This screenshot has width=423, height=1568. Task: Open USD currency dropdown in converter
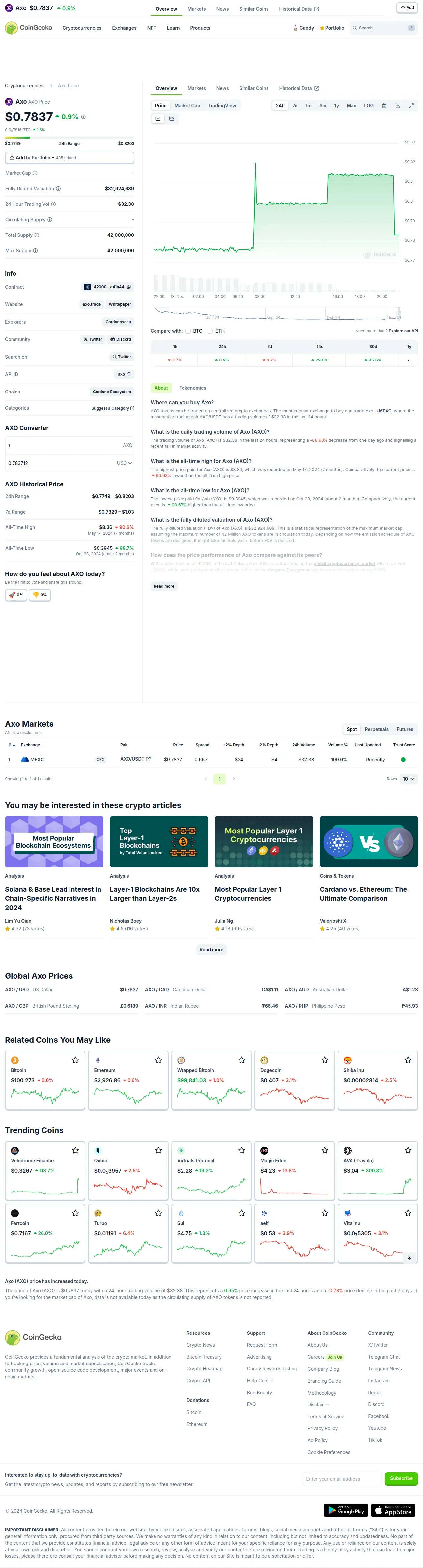pyautogui.click(x=125, y=463)
